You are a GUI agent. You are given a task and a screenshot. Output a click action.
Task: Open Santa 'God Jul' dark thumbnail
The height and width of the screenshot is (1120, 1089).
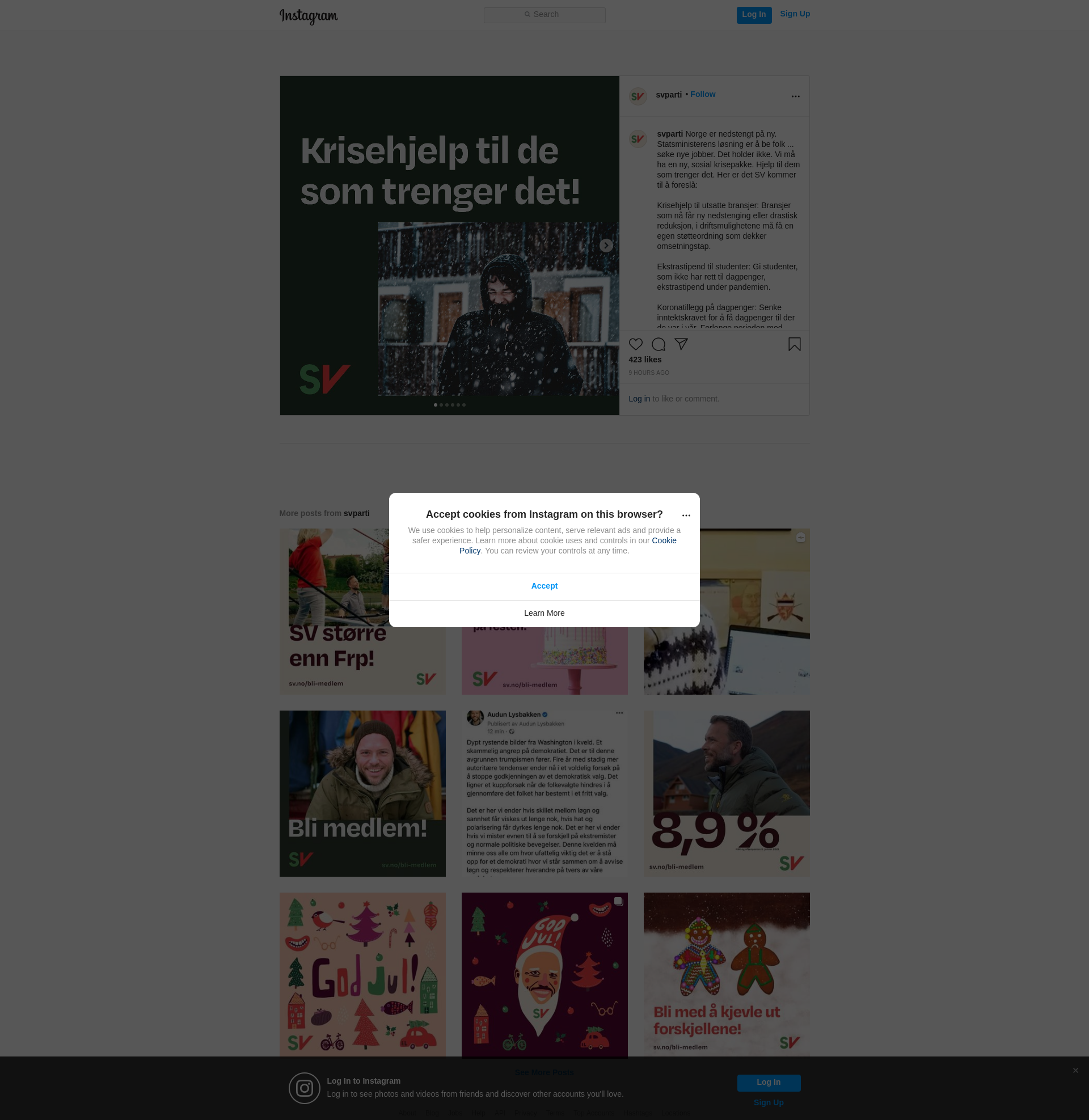[x=544, y=975]
